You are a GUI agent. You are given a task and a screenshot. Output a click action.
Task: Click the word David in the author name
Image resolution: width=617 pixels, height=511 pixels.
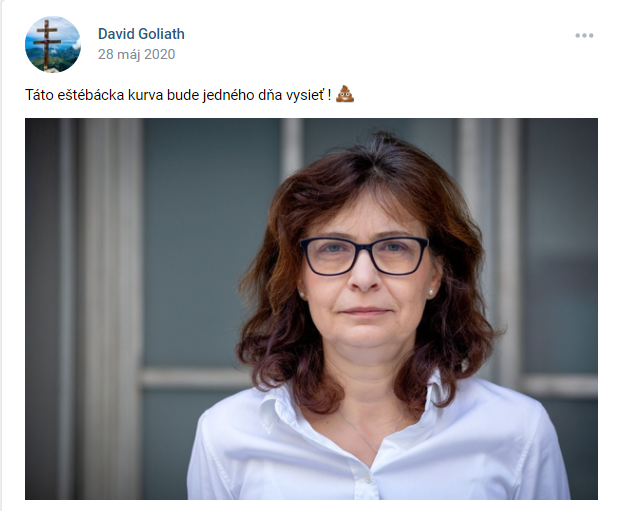117,34
